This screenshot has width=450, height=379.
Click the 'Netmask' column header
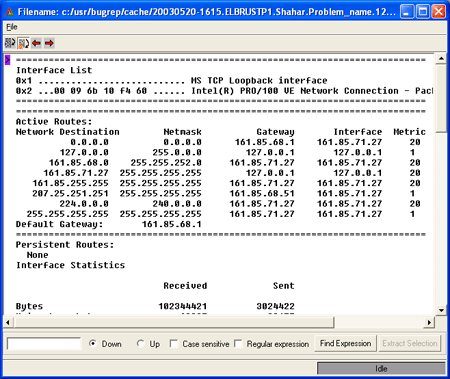182,132
